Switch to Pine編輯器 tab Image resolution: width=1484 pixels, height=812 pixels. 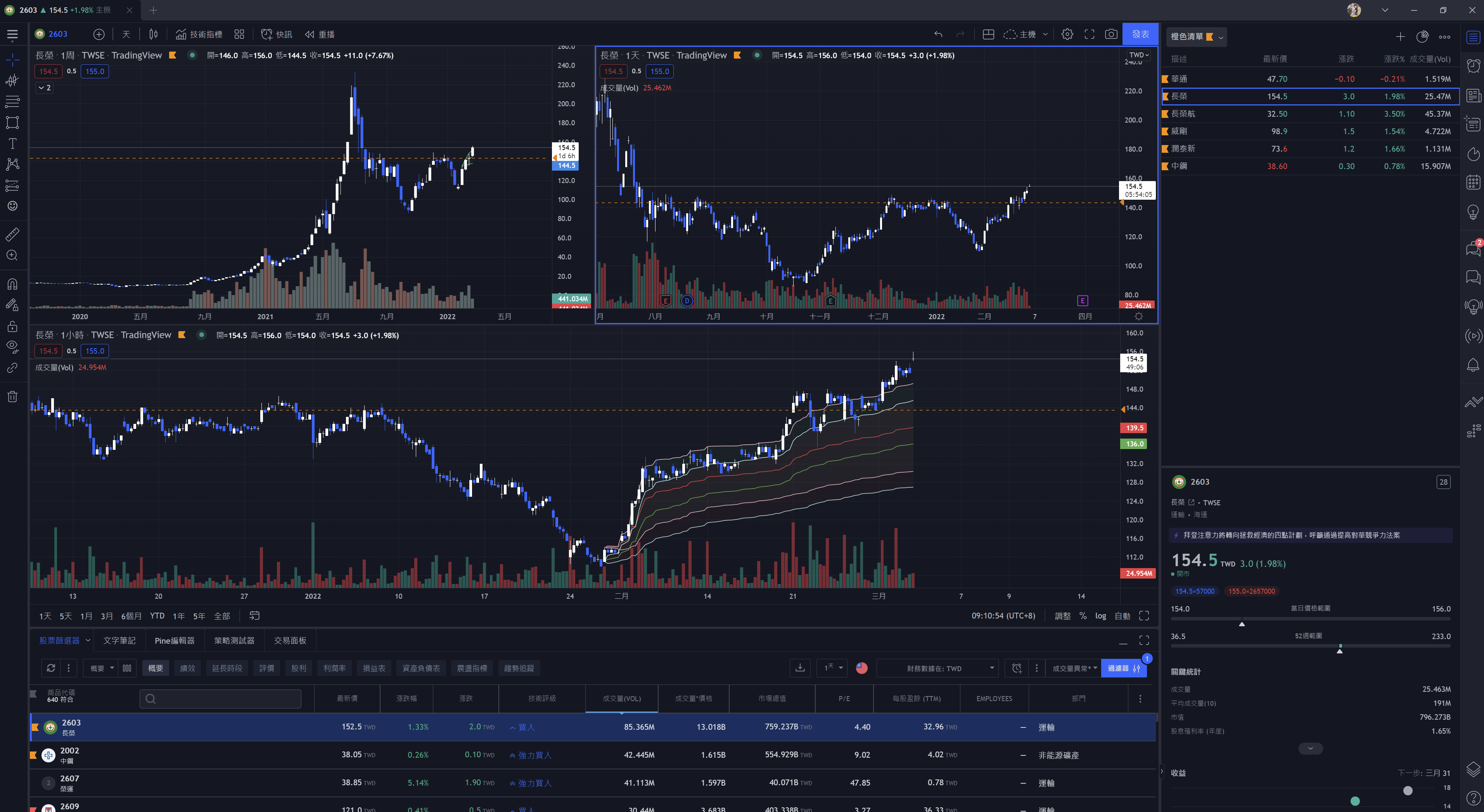pos(175,640)
